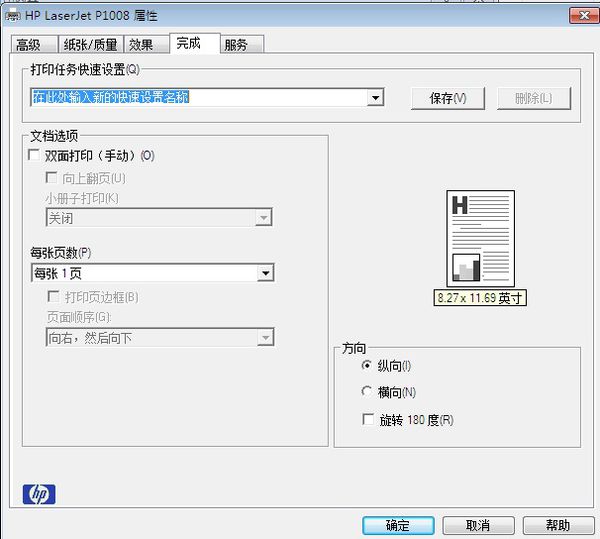The height and width of the screenshot is (539, 600).
Task: Switch to the 纸张/质量 tab
Action: tap(91, 45)
